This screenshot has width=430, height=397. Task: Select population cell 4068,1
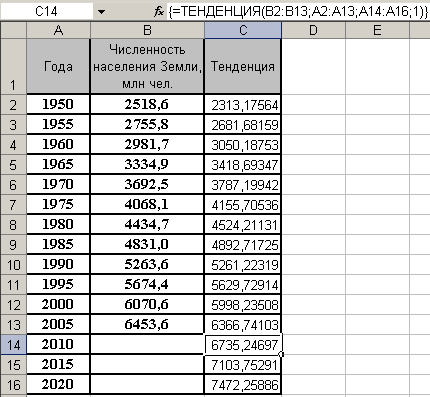(147, 205)
